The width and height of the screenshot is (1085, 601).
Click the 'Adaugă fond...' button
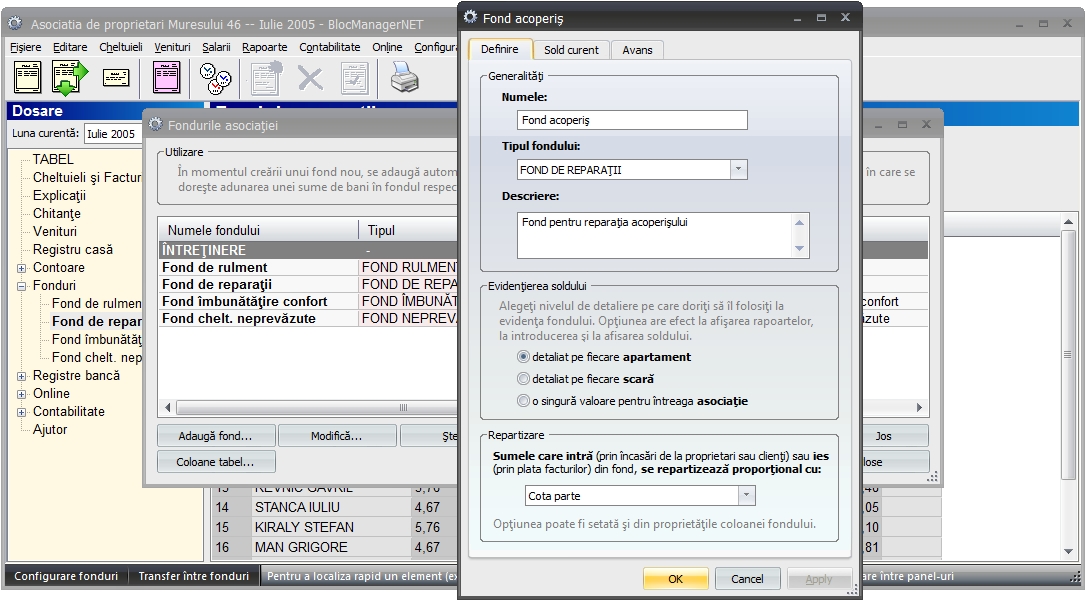(215, 436)
